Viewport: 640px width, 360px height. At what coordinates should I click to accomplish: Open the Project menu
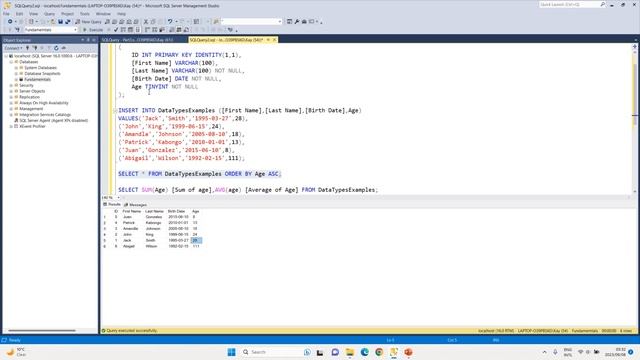(x=67, y=14)
